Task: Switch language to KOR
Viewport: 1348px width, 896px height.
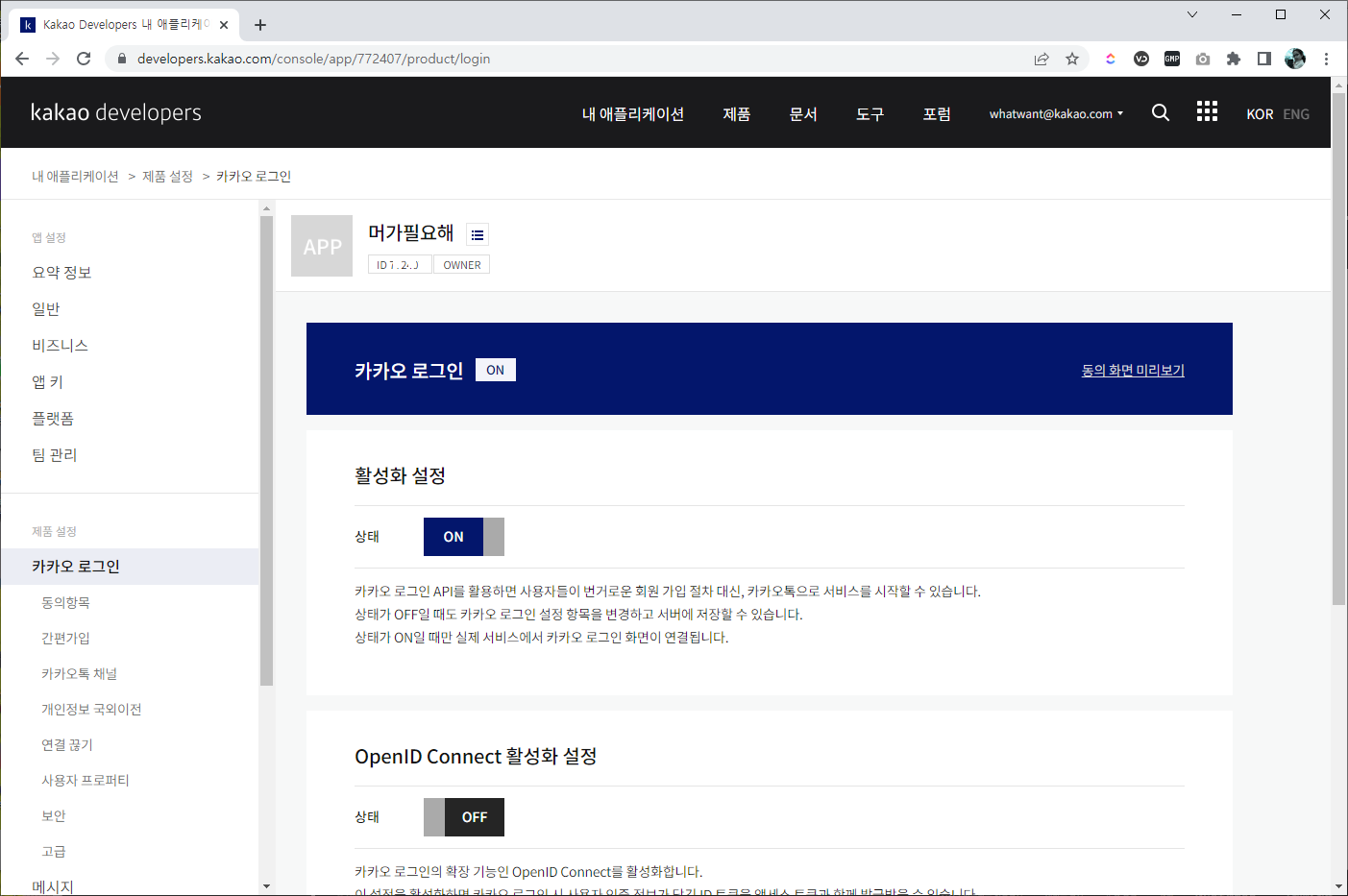Action: pyautogui.click(x=1260, y=113)
